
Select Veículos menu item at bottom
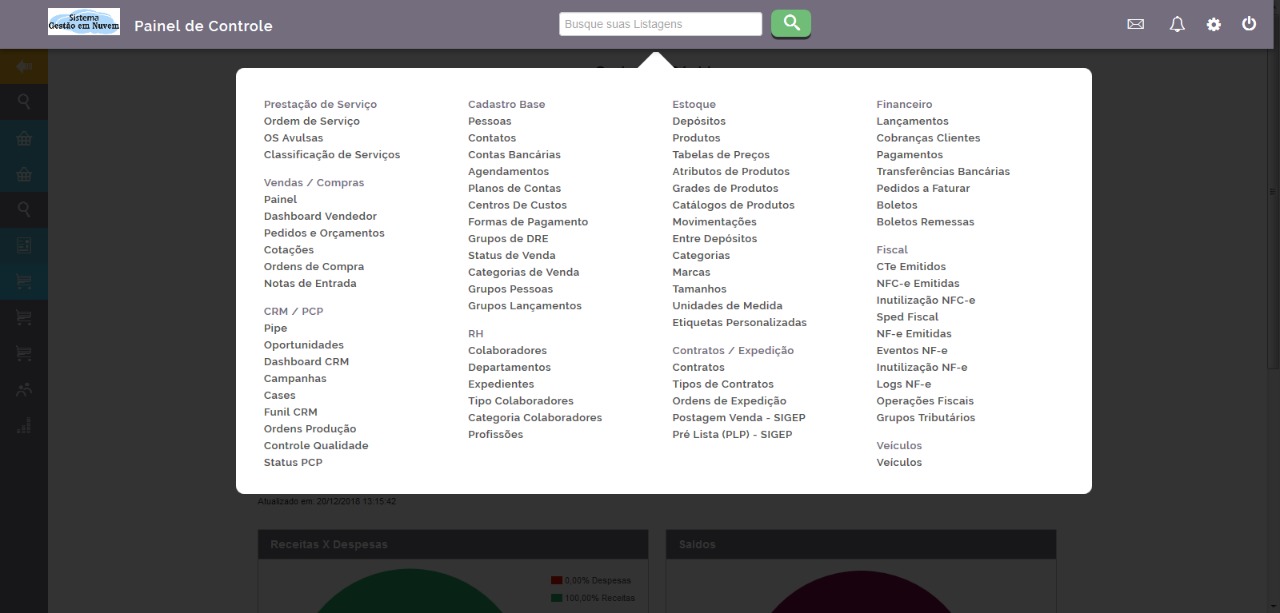pos(899,463)
